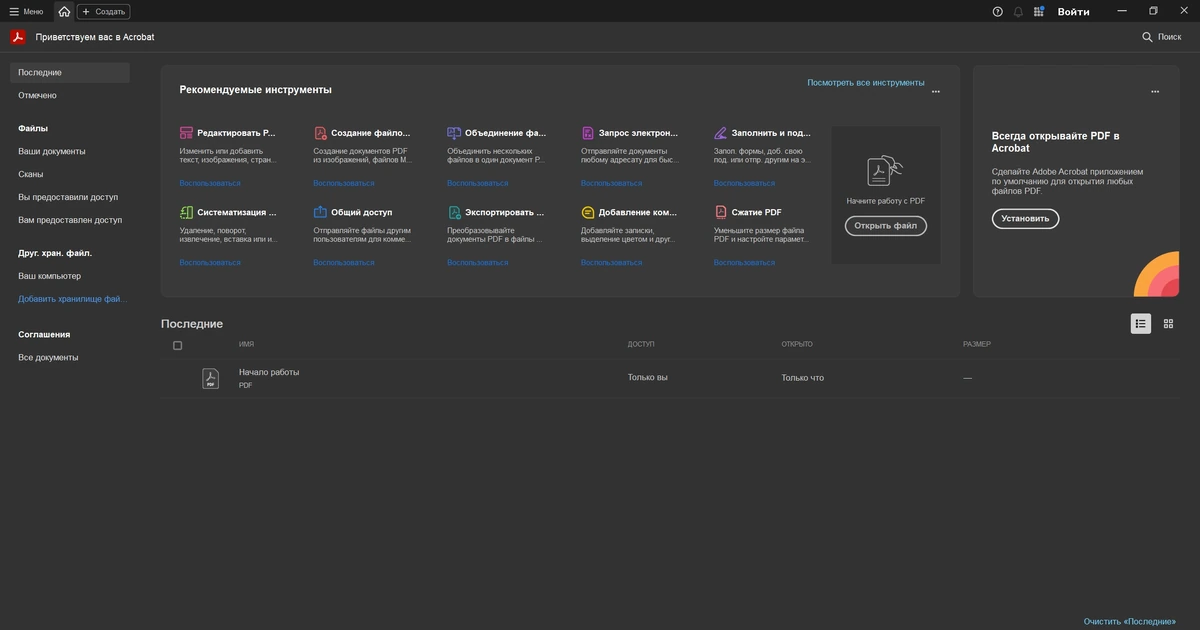The height and width of the screenshot is (630, 1200).
Task: Click the Запрос электронных подписей icon
Action: click(x=588, y=132)
